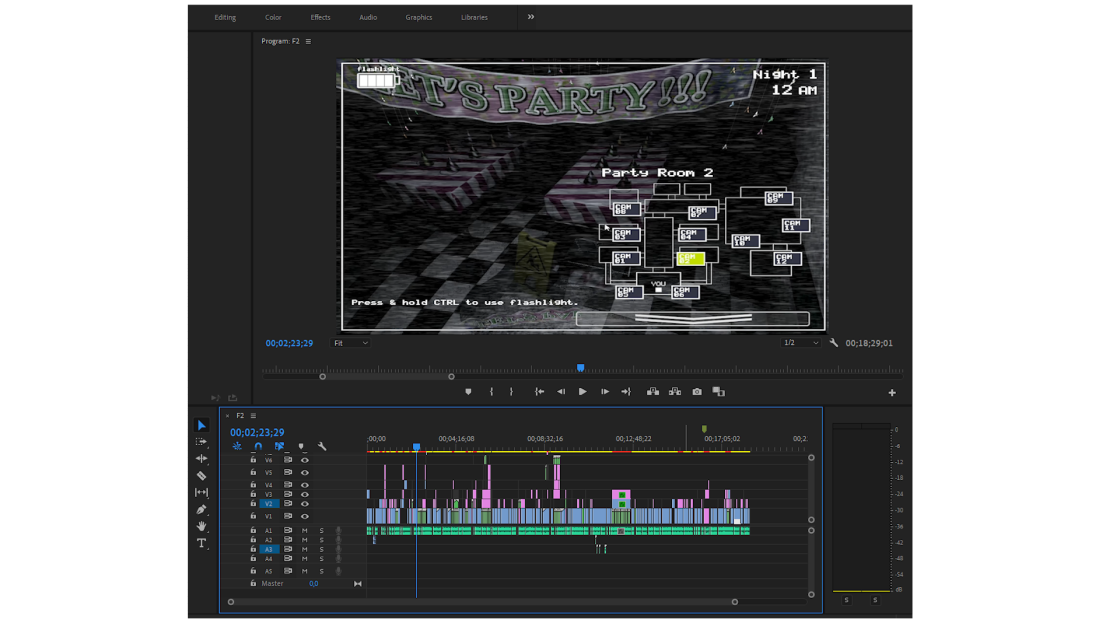Mute audio track A4
1120x630 pixels.
[x=304, y=559]
